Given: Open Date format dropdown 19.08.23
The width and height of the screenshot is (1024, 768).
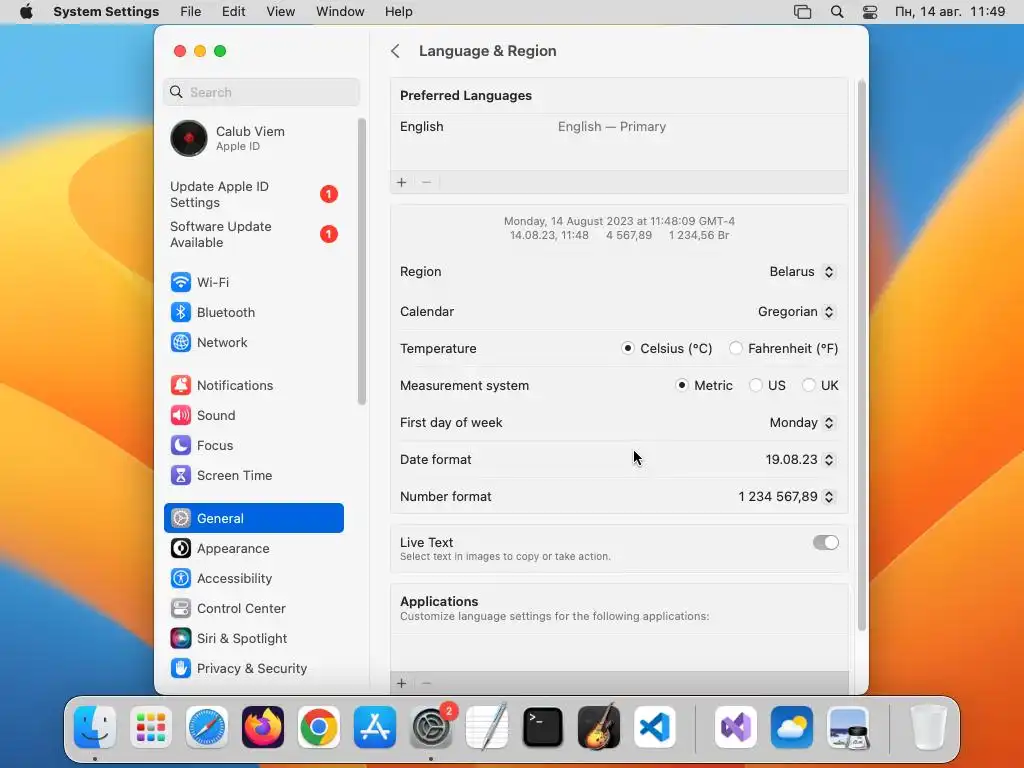Looking at the screenshot, I should (x=800, y=460).
